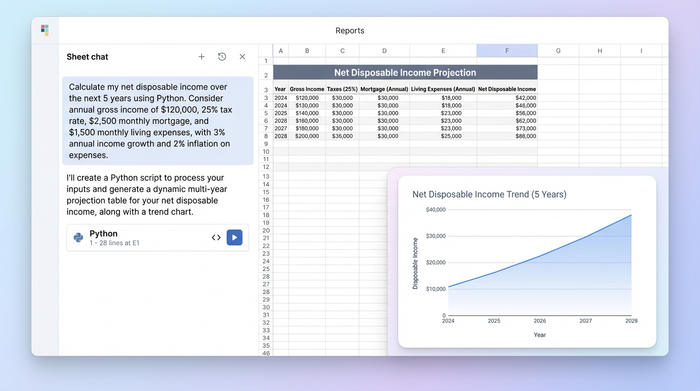700x391 pixels.
Task: Select column H header
Action: pos(600,50)
